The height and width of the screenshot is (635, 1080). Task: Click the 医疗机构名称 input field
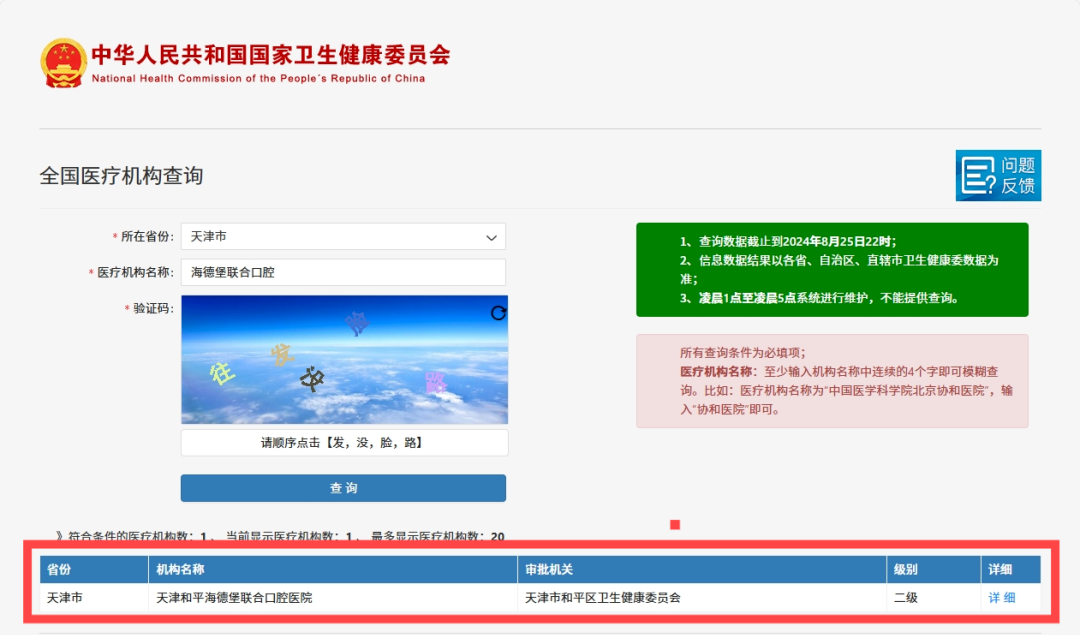(342, 272)
